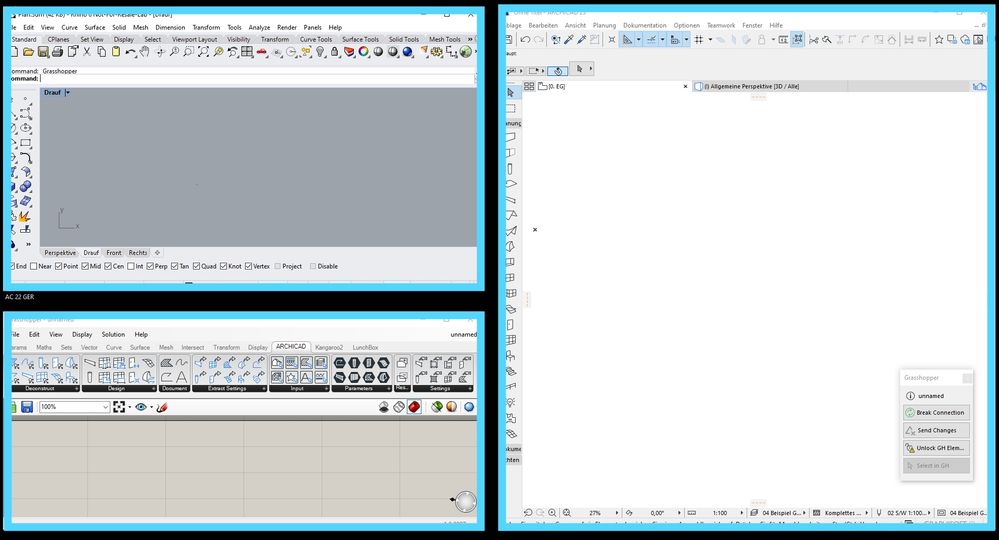Open ARCHICAD zoom 27% dropdown arrow
The width and height of the screenshot is (999, 540).
point(617,513)
